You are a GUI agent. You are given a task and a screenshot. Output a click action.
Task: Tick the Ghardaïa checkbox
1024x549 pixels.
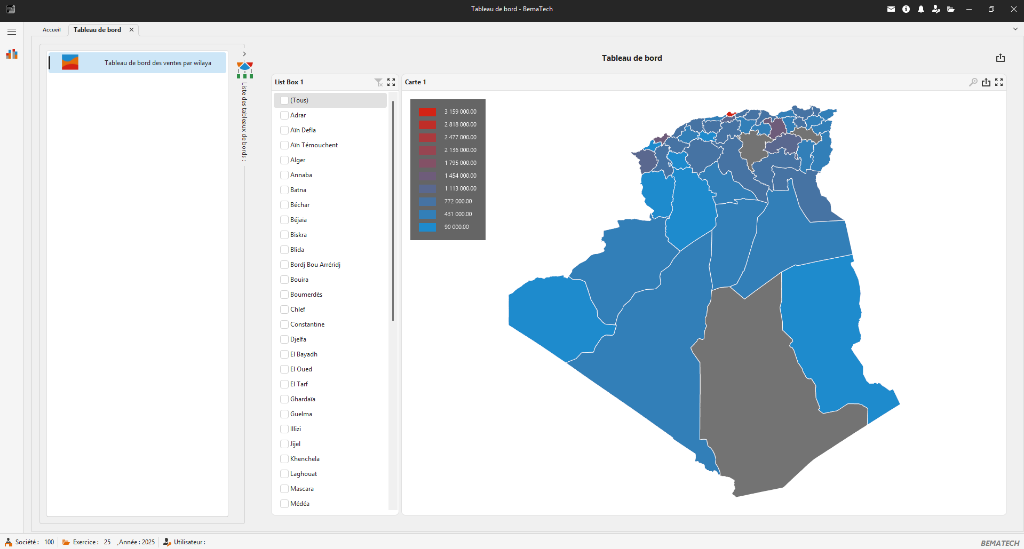(284, 399)
